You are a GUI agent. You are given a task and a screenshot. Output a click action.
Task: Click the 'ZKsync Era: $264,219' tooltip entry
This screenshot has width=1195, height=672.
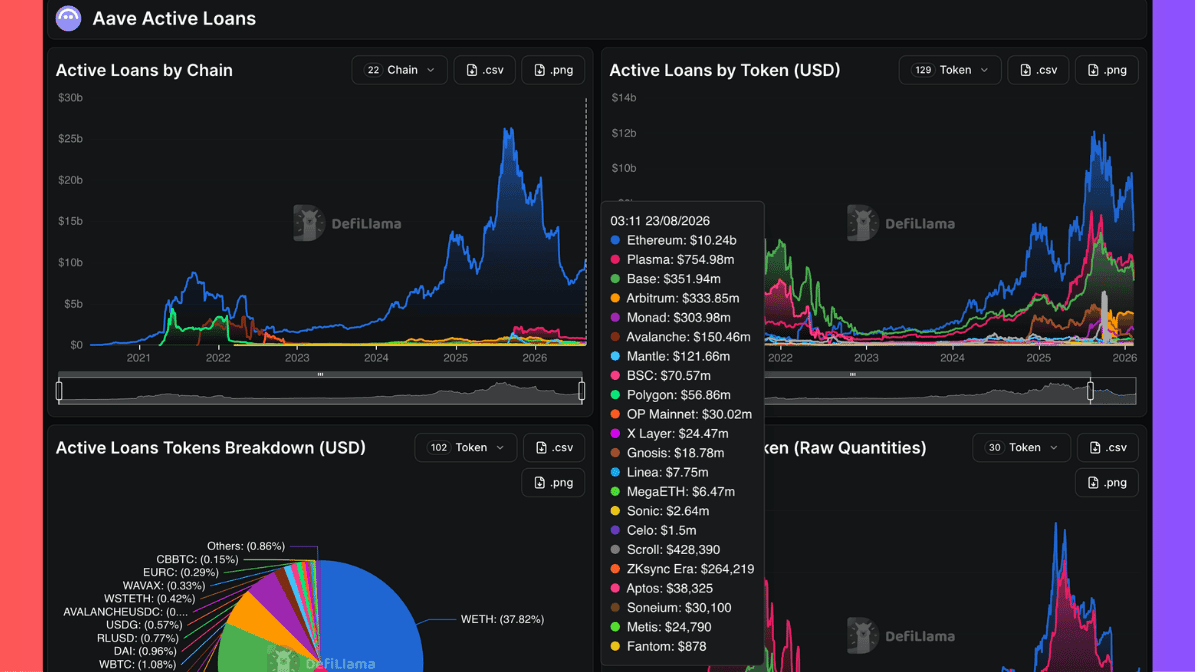click(x=682, y=569)
